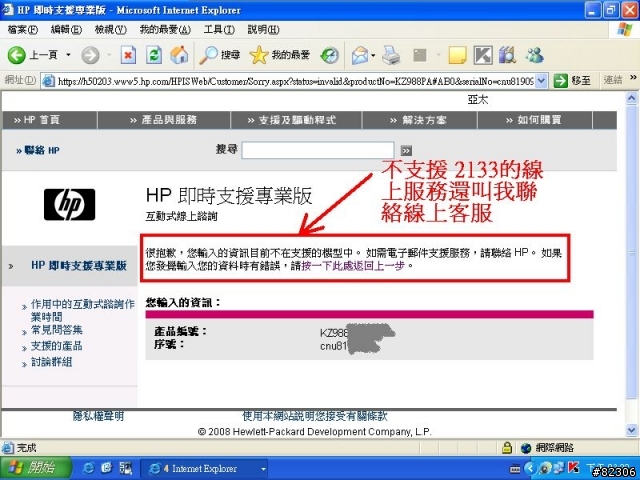Open 使用本網站說明您接受有關條款 link

tap(315, 416)
